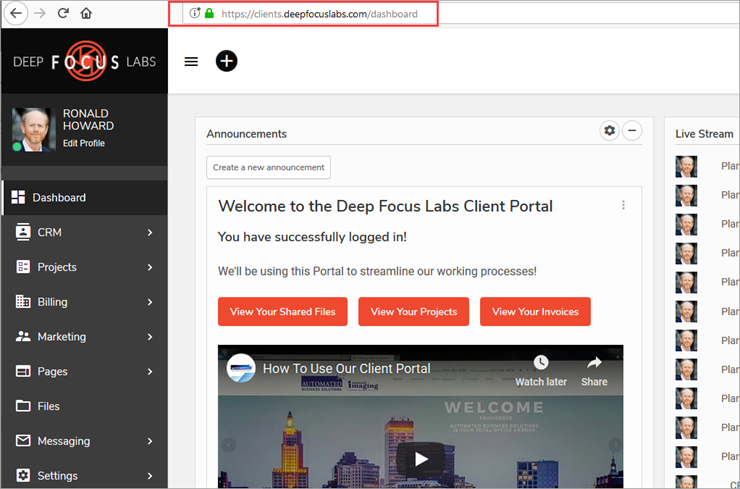Click the browser back arrow
The image size is (740, 489).
coord(16,13)
